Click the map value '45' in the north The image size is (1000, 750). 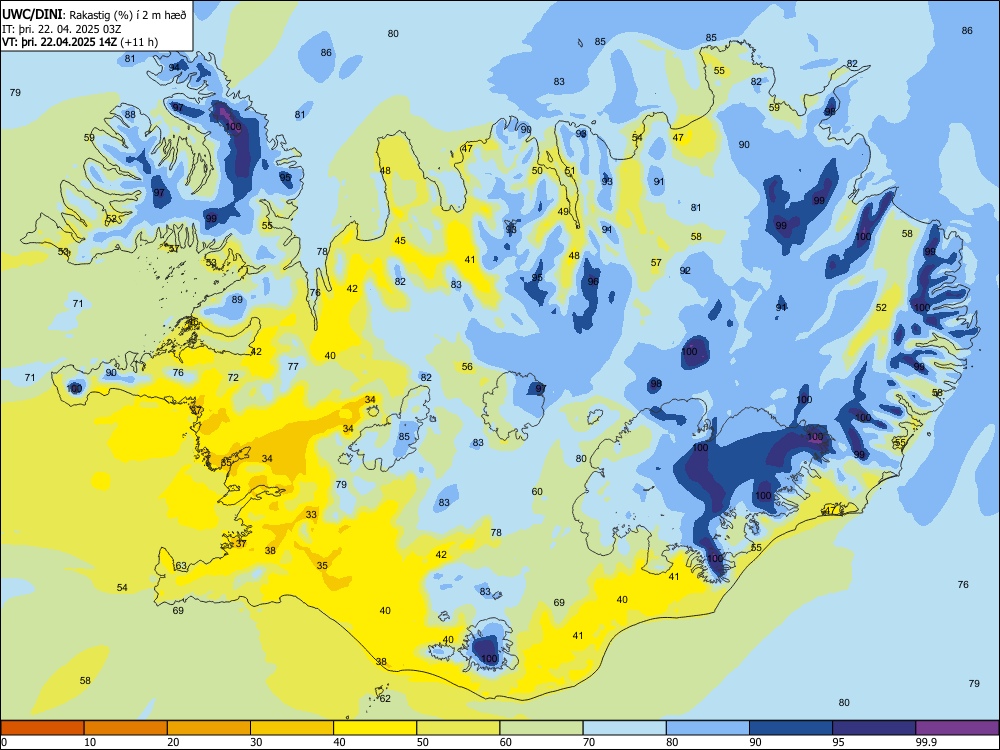point(400,240)
